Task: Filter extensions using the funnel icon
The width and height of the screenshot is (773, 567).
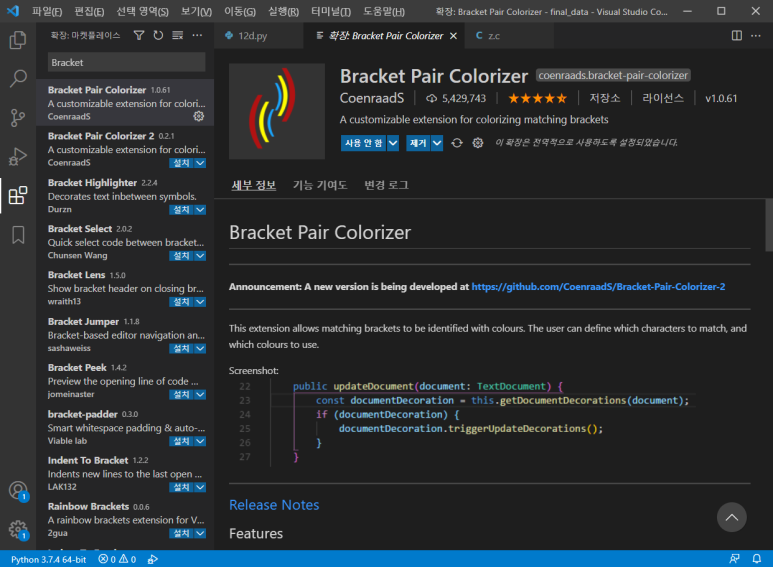Action: [139, 35]
